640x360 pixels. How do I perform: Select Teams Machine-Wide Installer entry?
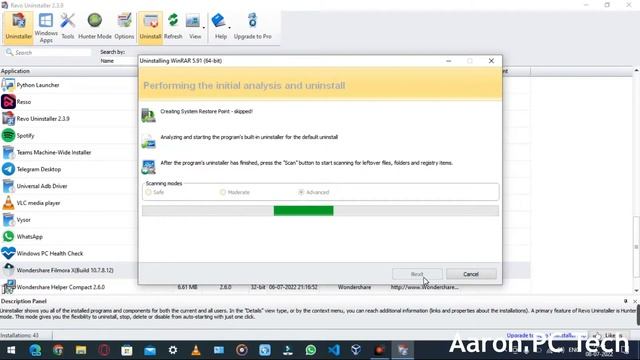click(54, 152)
